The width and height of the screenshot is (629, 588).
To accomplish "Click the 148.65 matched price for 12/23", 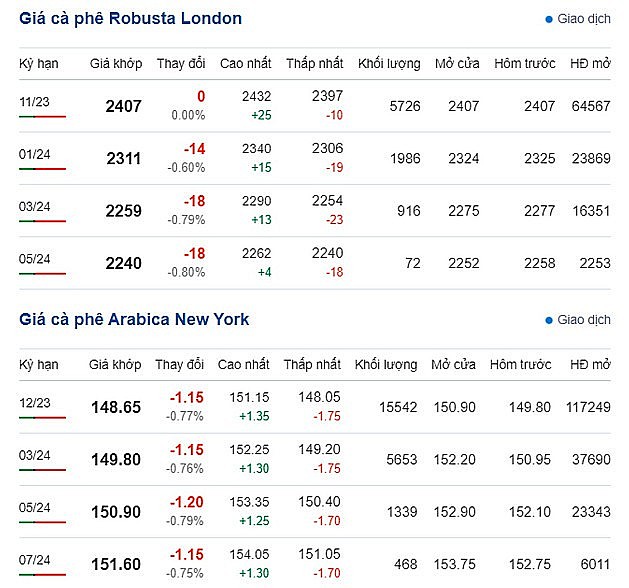I will (x=117, y=407).
